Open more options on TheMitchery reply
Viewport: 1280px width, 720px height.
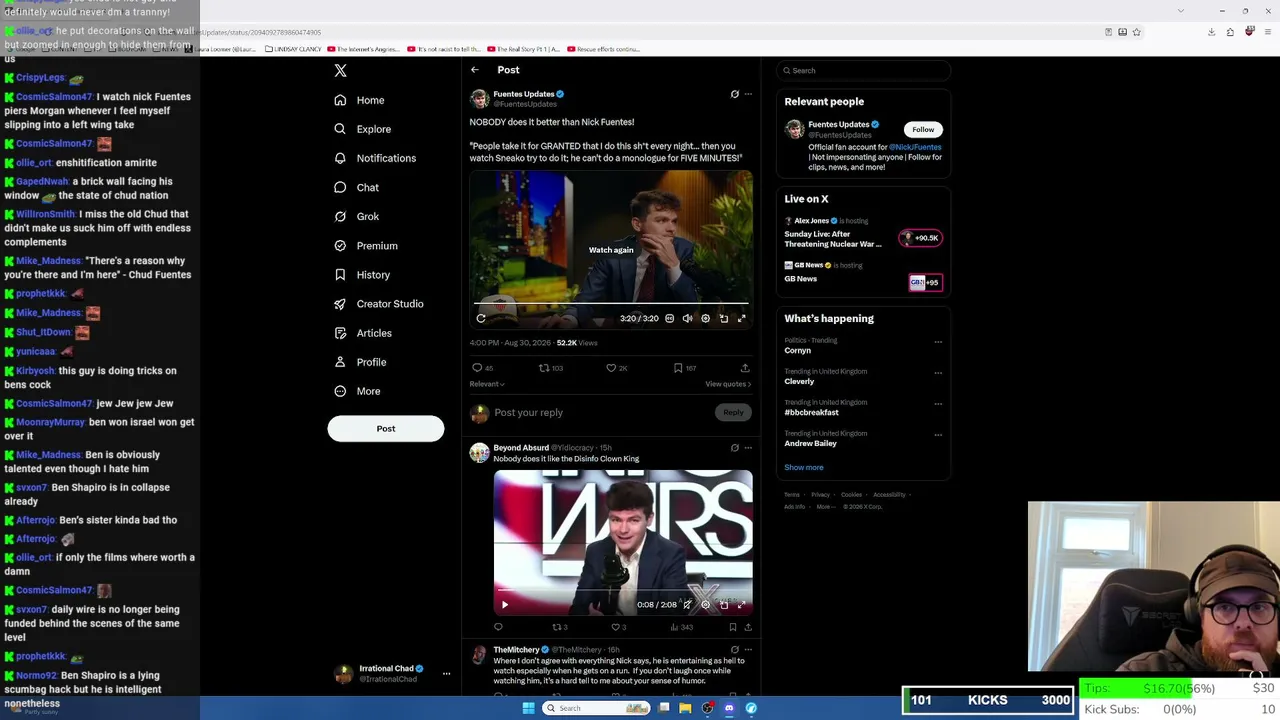(748, 650)
